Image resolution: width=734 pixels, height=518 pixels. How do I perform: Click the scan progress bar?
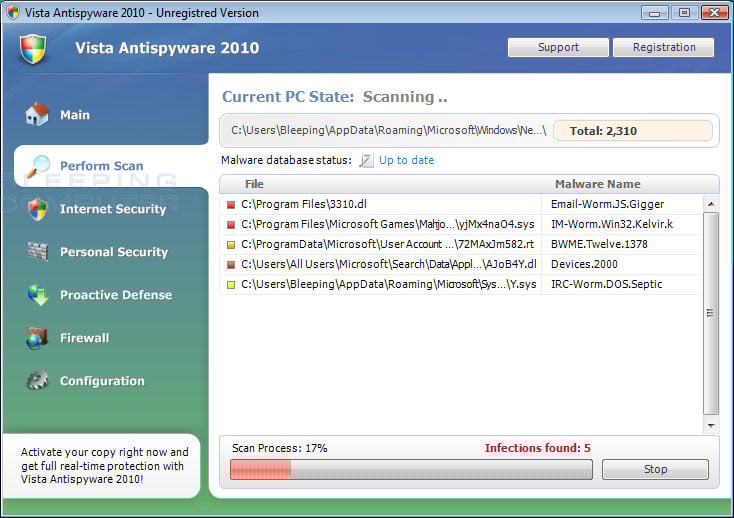pyautogui.click(x=411, y=469)
